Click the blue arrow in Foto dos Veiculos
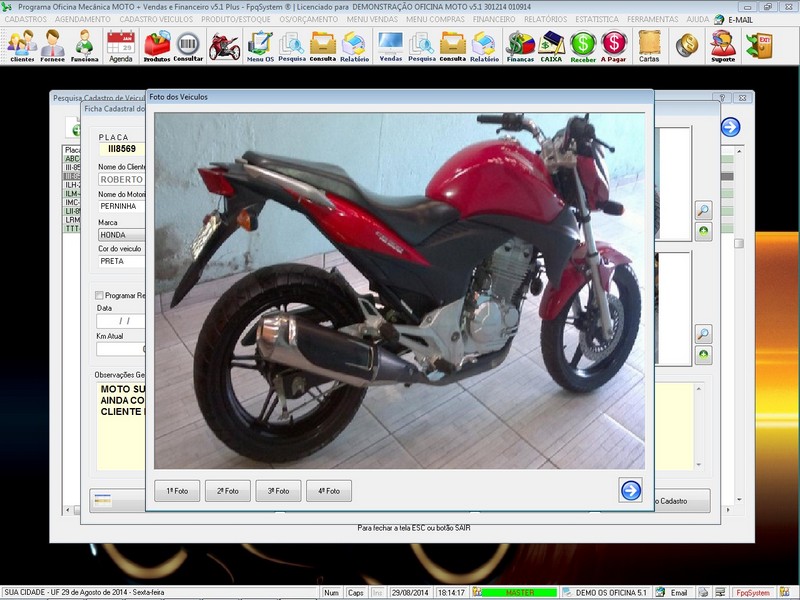 pyautogui.click(x=631, y=490)
